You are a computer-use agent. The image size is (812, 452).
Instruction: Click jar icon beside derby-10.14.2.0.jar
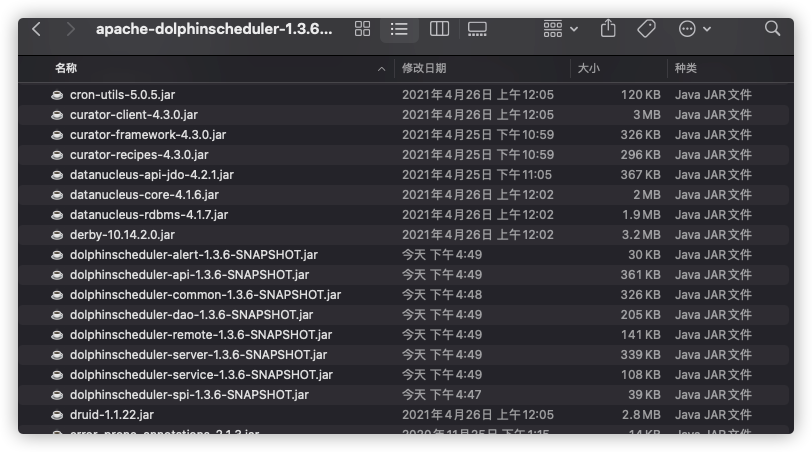(57, 235)
